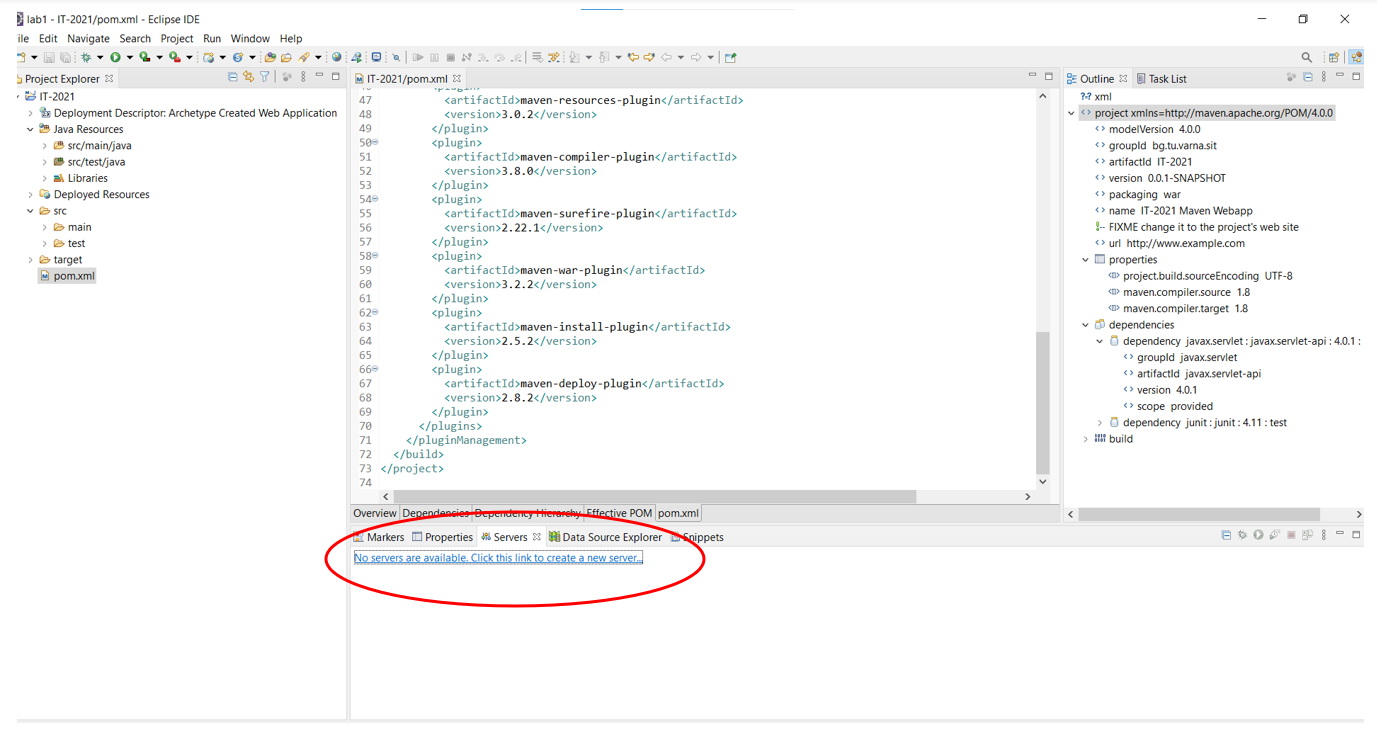Switch to the Dependencies tab
1377x730 pixels.
click(x=436, y=513)
